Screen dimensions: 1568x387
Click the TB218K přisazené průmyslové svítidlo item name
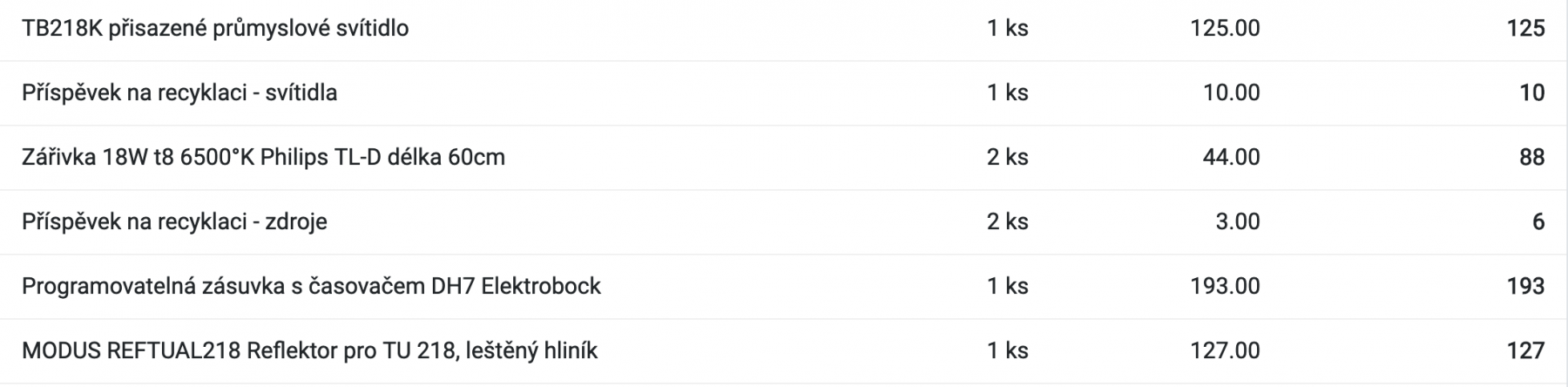coord(215,28)
